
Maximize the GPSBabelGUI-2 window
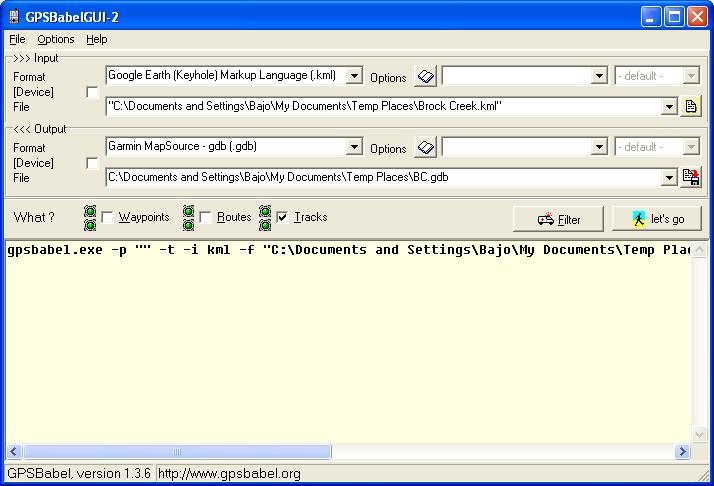674,17
